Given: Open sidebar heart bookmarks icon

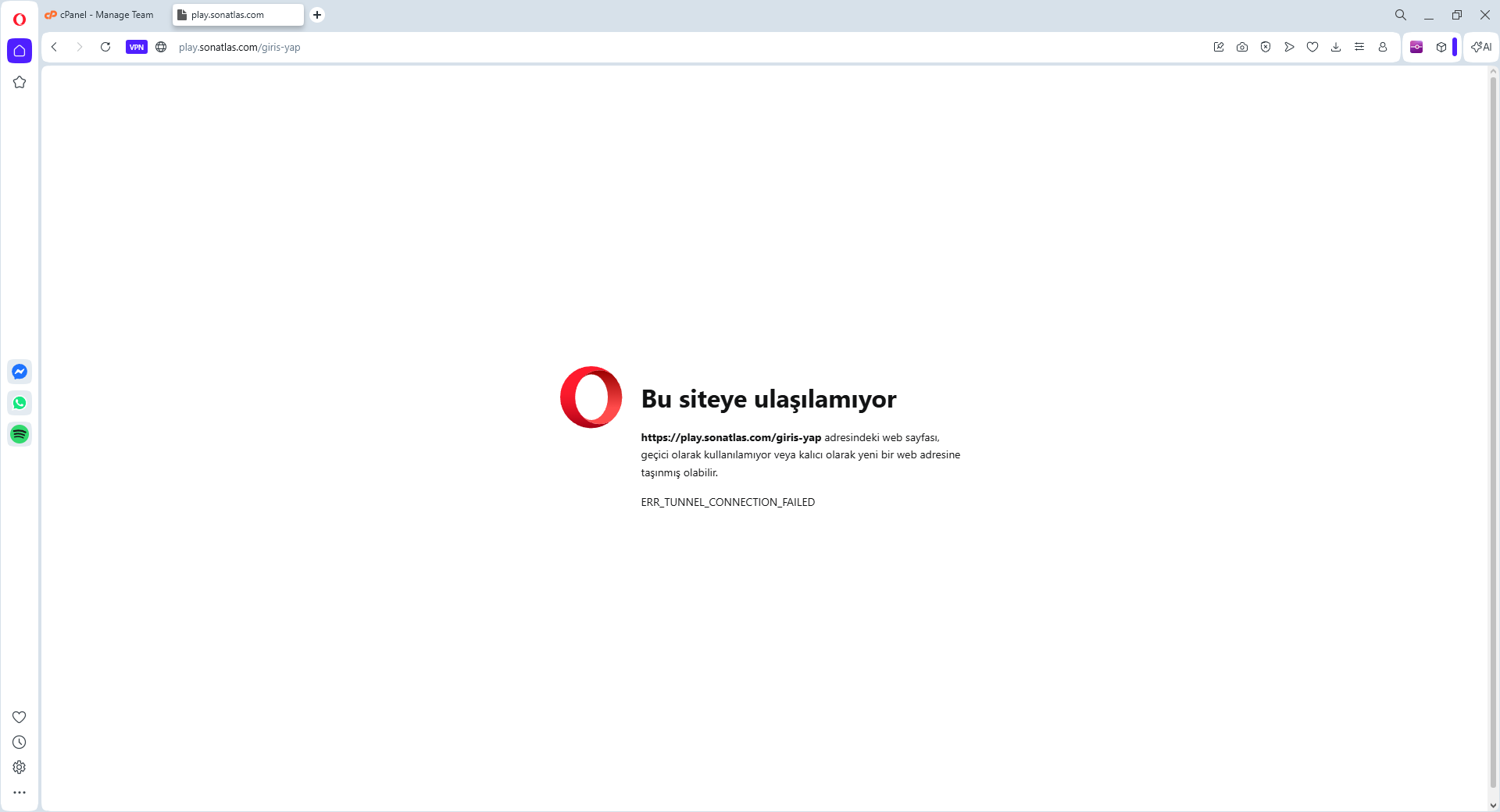Looking at the screenshot, I should coord(20,717).
